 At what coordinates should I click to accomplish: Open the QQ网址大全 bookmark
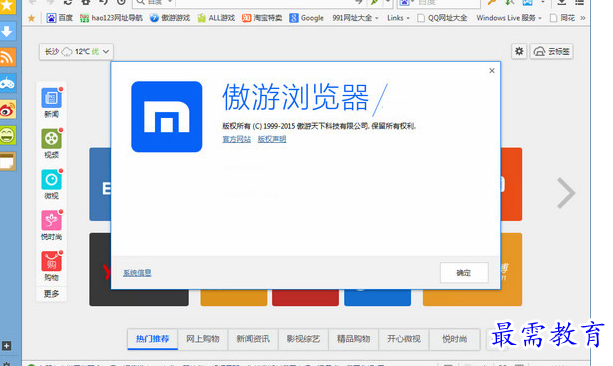point(442,18)
